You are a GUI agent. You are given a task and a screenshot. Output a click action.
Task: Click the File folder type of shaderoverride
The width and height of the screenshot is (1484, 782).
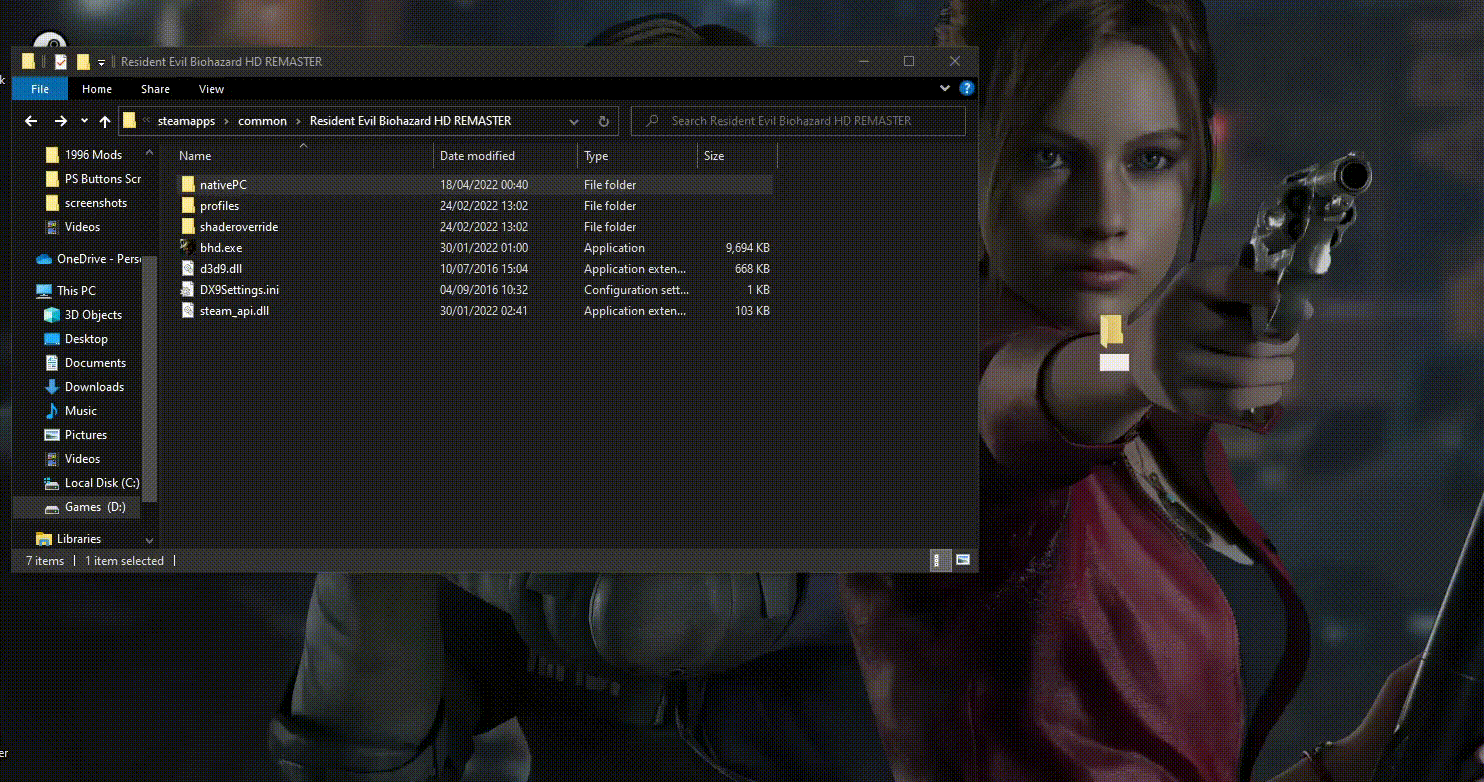pos(610,227)
